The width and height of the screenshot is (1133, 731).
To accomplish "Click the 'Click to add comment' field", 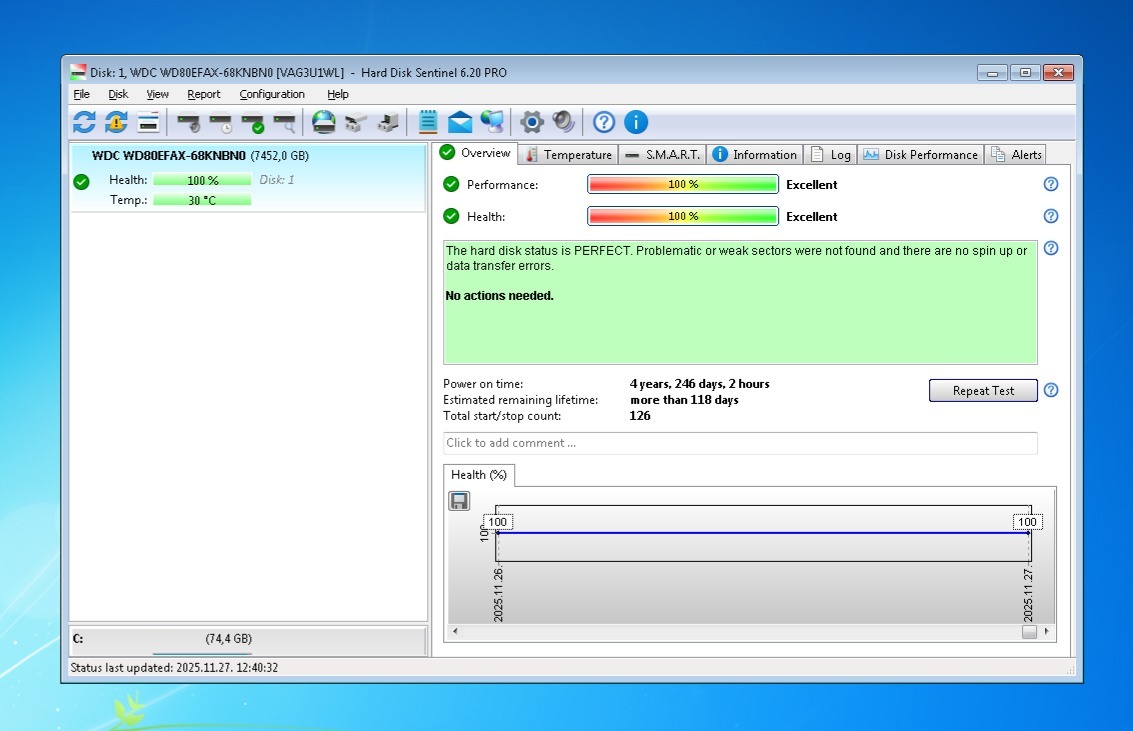I will 740,443.
